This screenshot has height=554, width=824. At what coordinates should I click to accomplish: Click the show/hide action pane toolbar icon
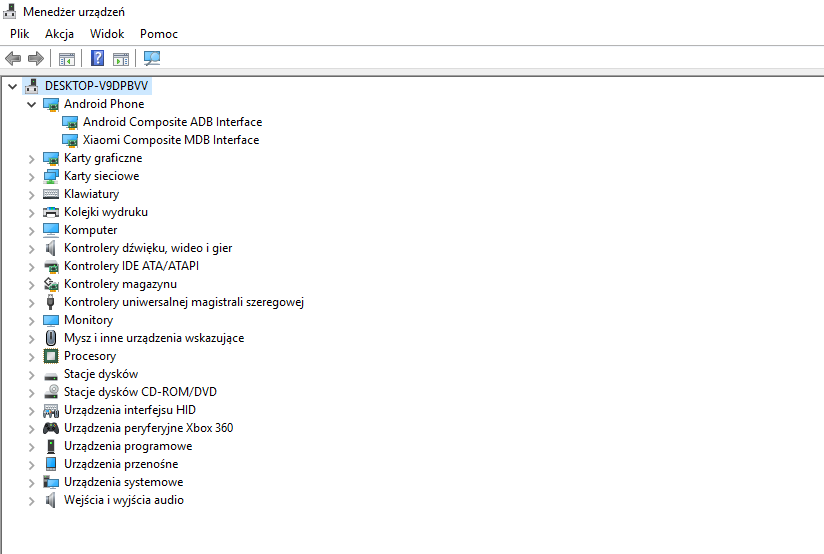121,58
